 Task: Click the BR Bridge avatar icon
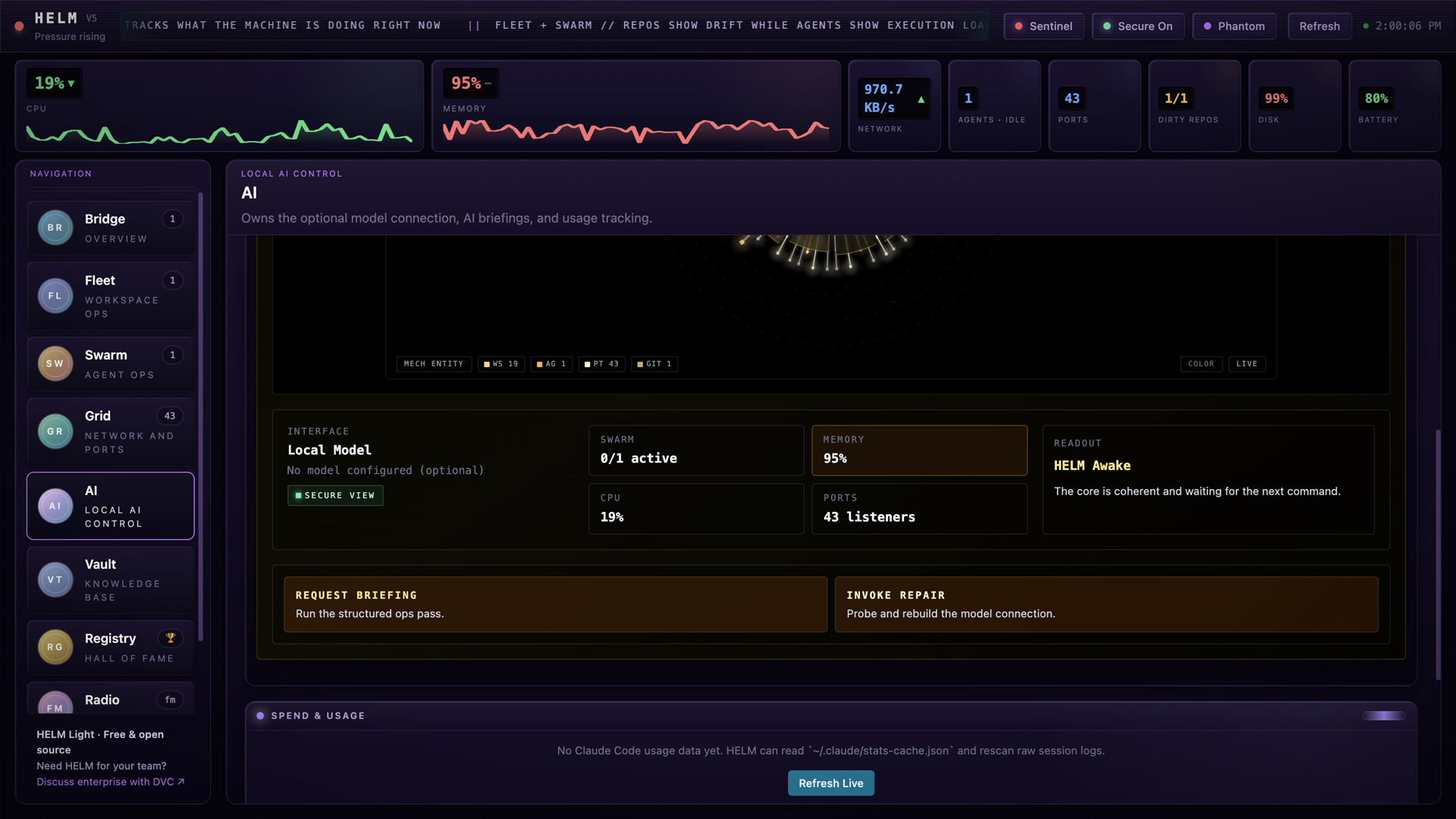click(x=55, y=227)
